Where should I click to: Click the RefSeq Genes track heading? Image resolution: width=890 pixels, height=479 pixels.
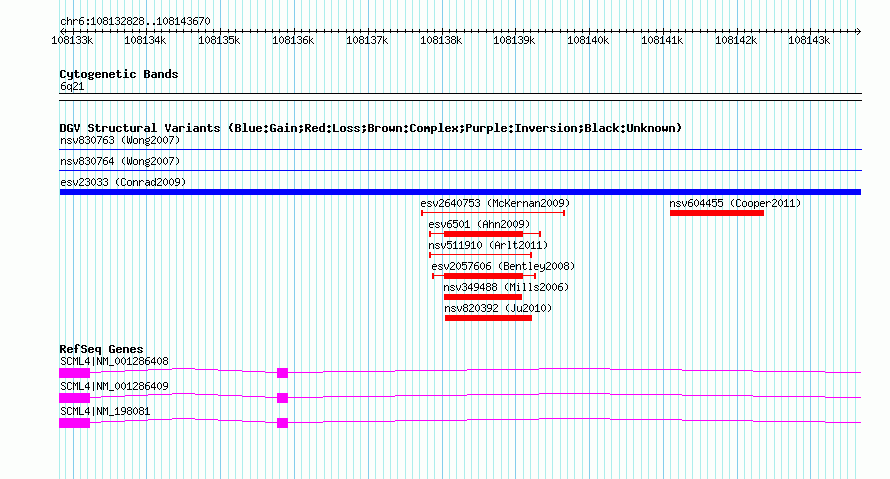point(101,349)
